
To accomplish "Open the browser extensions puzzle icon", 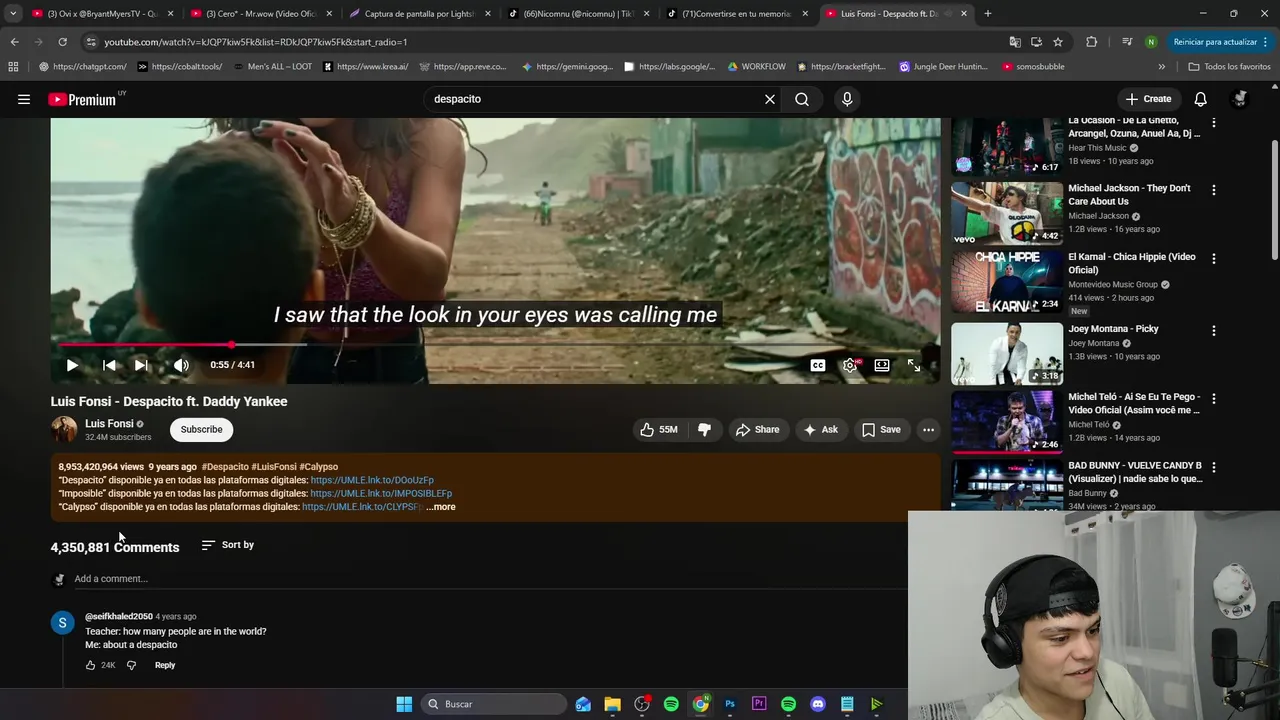I will [x=1091, y=42].
